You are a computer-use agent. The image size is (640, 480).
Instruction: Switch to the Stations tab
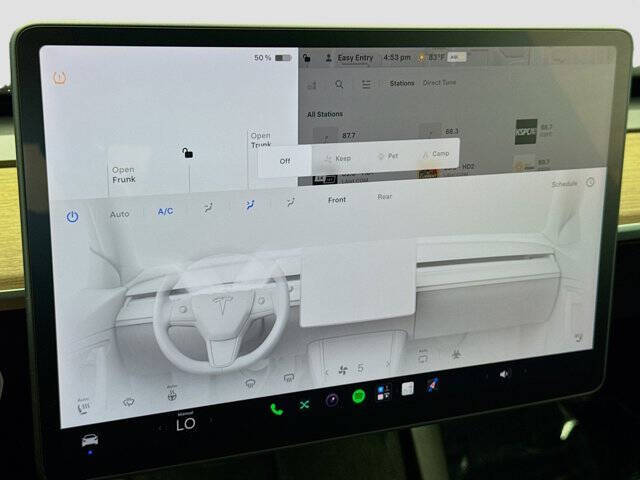coord(402,83)
